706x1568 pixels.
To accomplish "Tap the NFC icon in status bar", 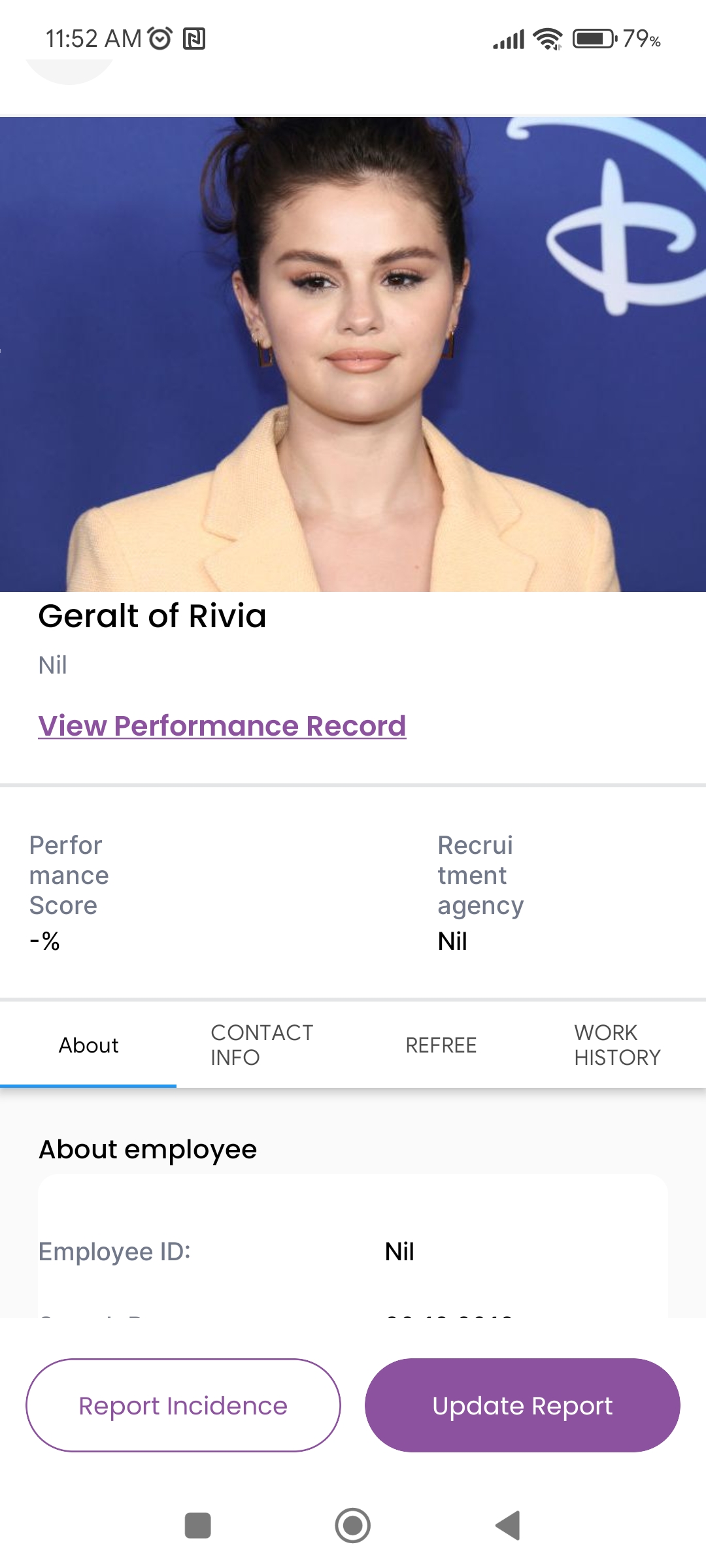I will coord(194,39).
